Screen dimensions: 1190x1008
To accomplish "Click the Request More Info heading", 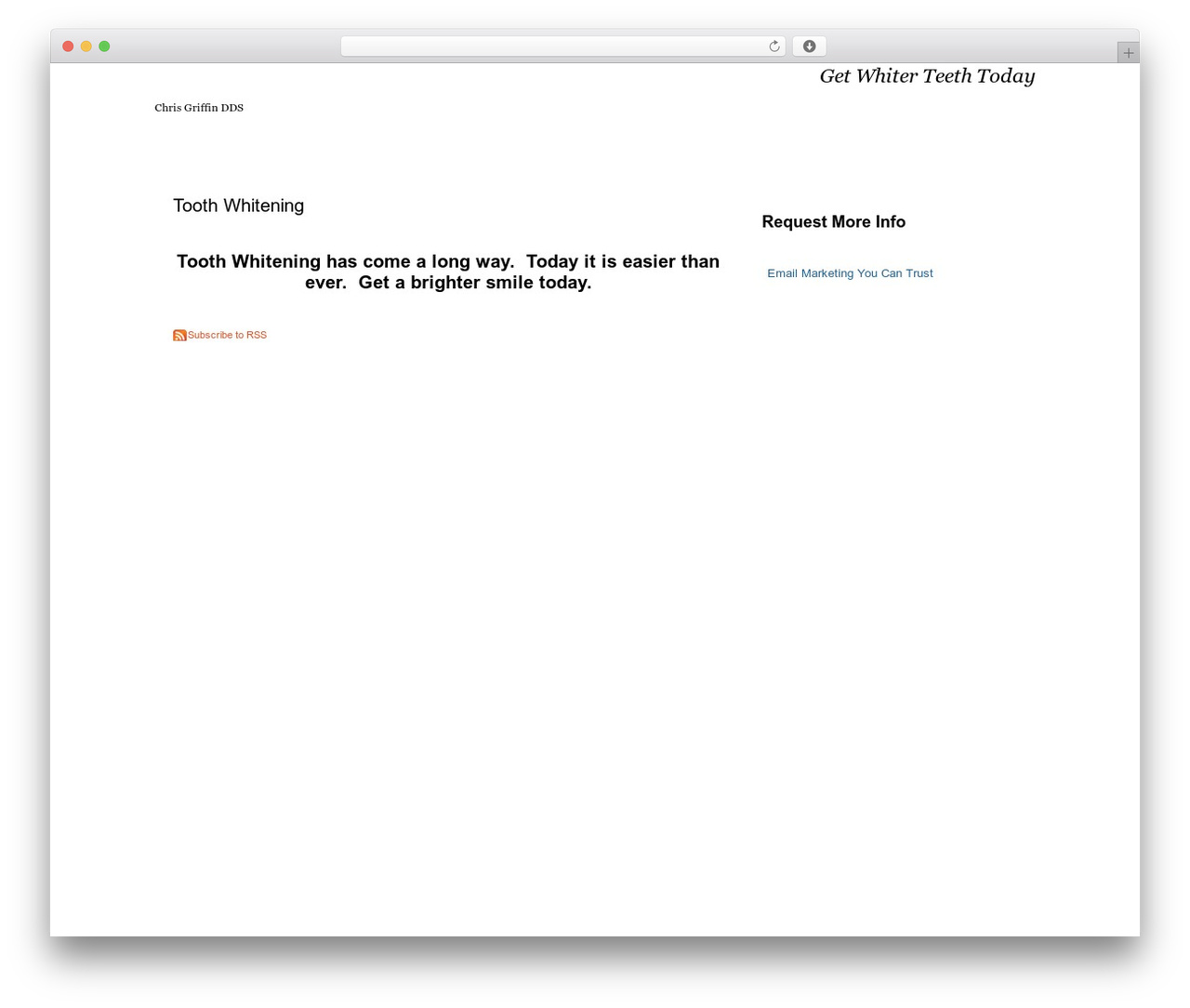I will pos(833,222).
